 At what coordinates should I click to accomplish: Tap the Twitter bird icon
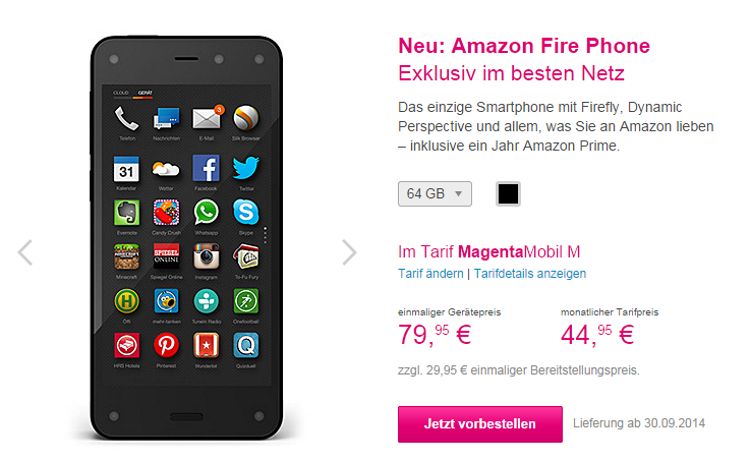point(246,168)
